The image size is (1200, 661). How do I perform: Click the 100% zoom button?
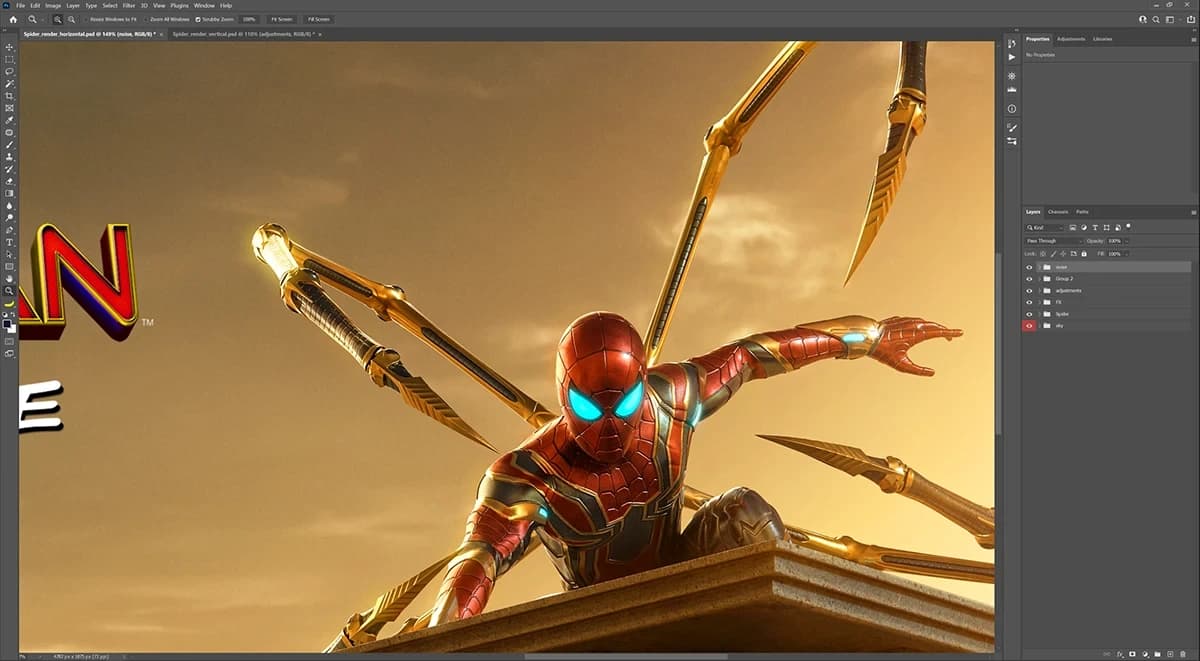pyautogui.click(x=248, y=19)
